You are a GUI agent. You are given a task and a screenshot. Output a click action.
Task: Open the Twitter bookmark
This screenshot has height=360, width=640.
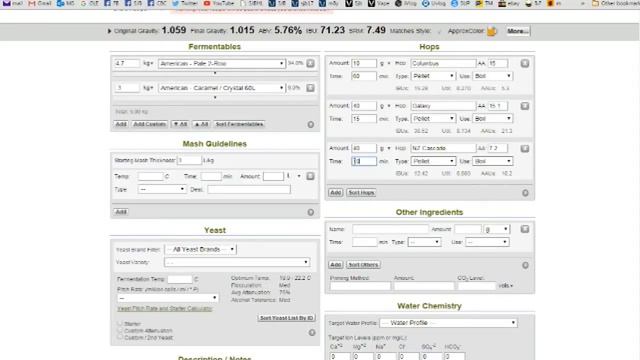click(x=185, y=3)
